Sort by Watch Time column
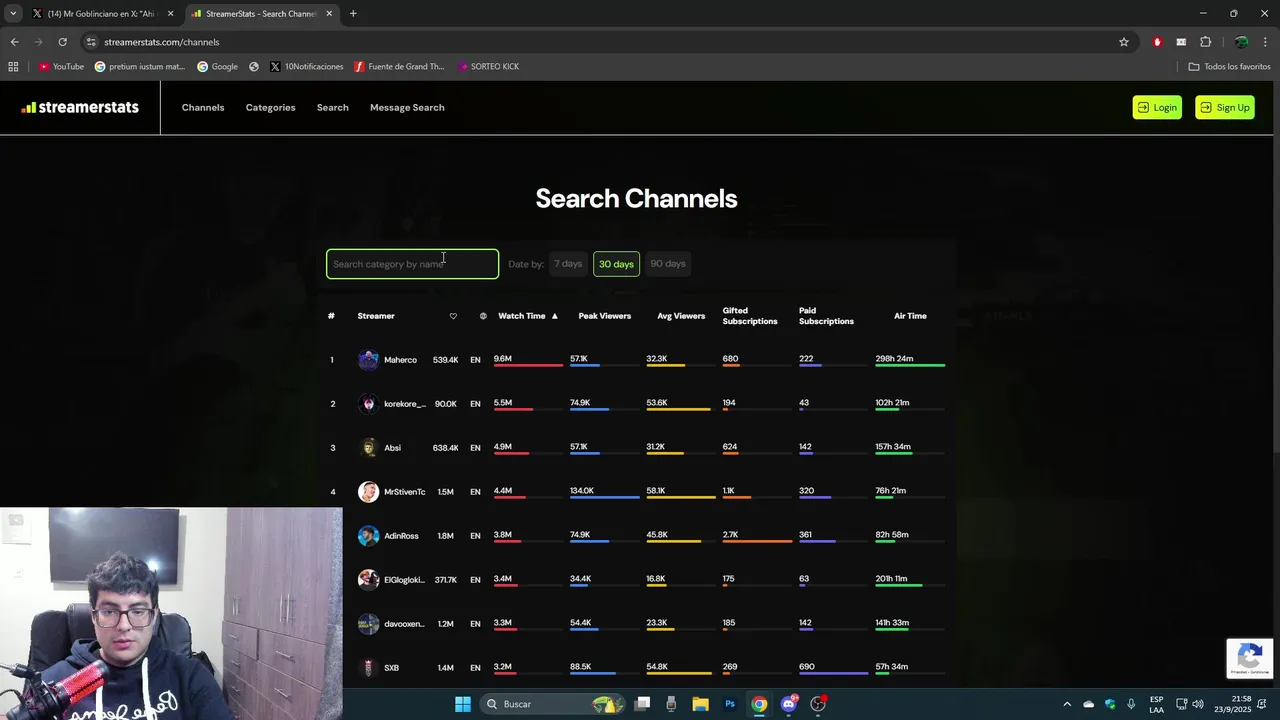This screenshot has width=1280, height=720. (528, 316)
